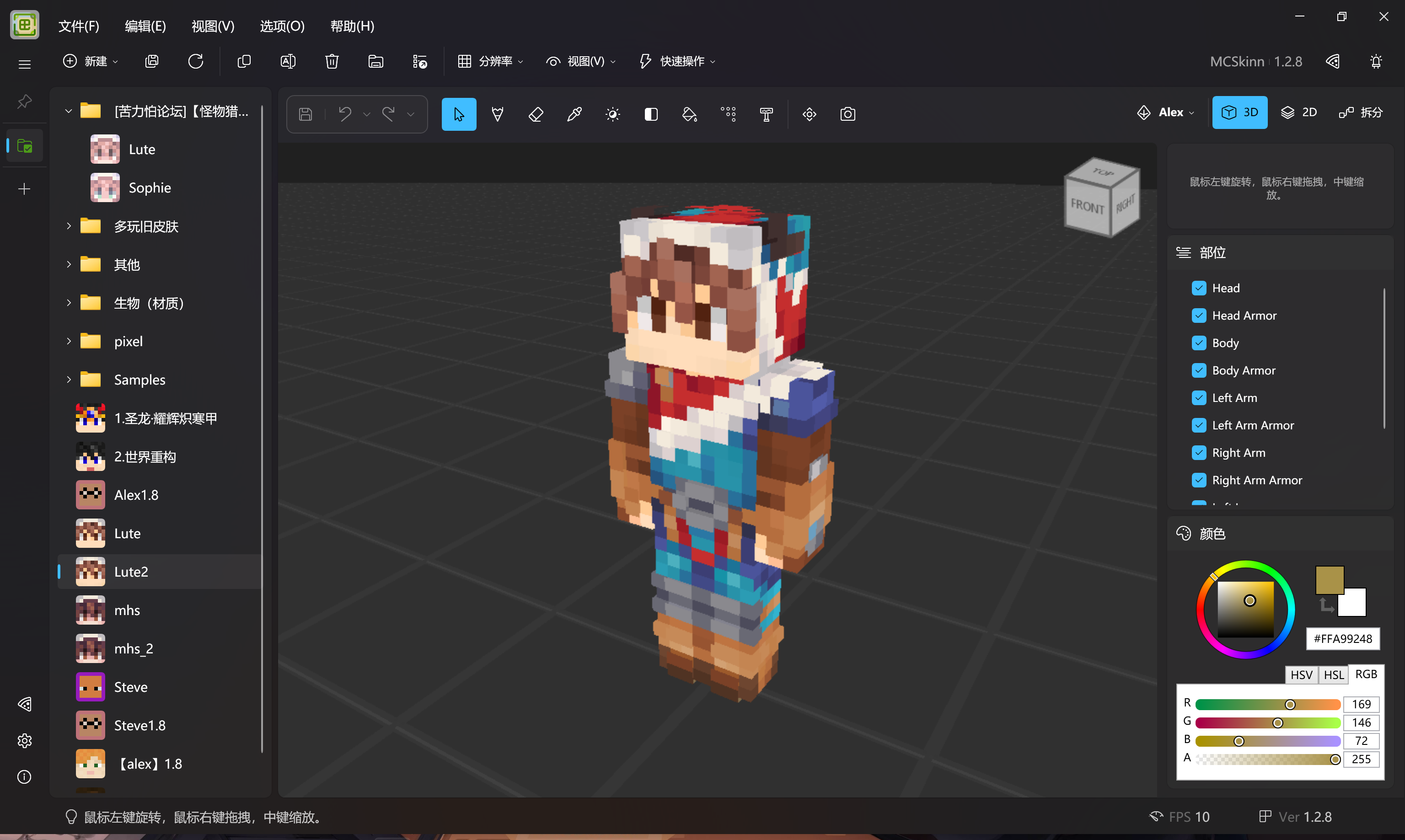Open settings gear in left sidebar
The image size is (1405, 840).
click(x=24, y=740)
